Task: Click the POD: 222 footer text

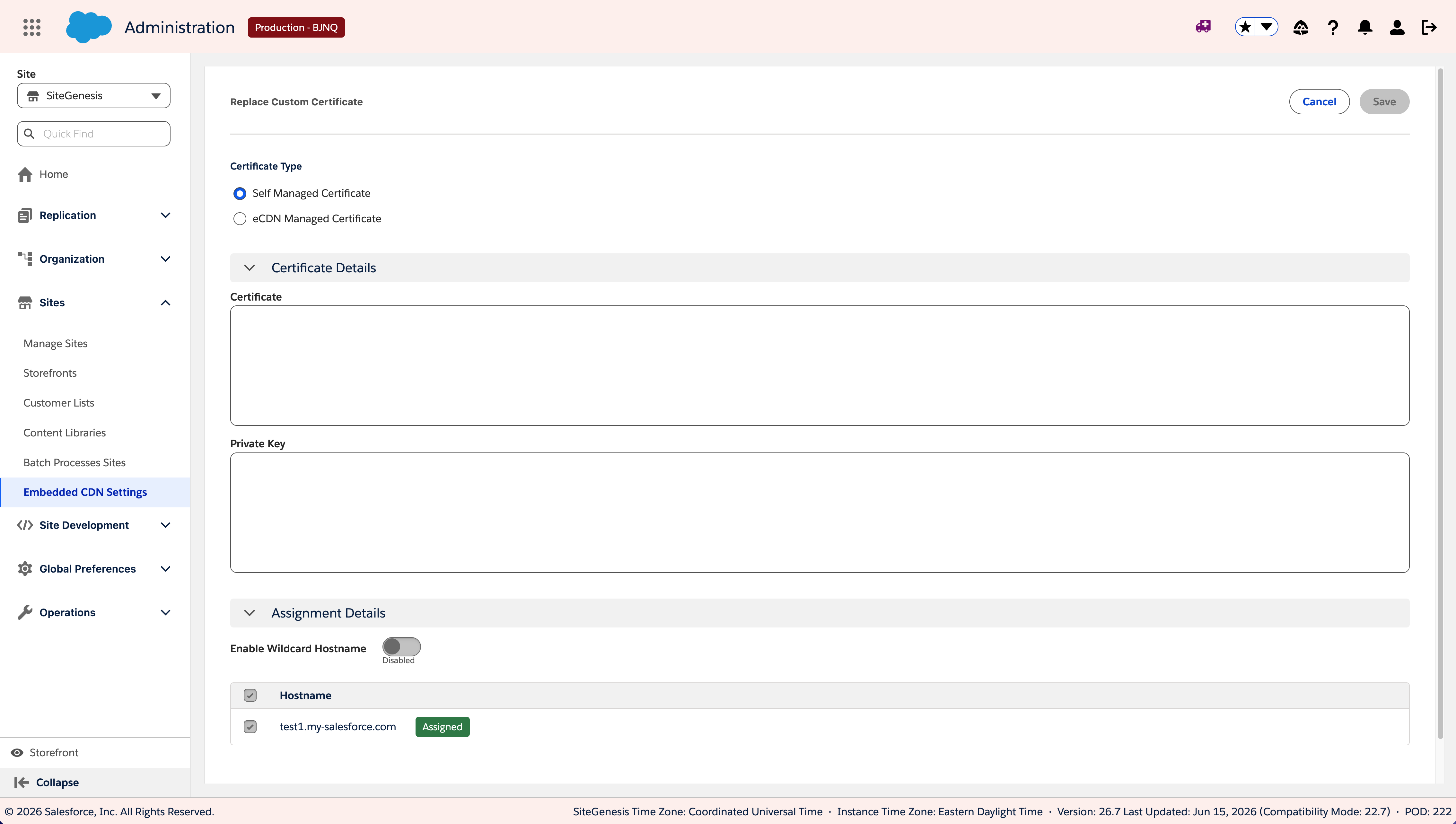Action: point(1428,811)
